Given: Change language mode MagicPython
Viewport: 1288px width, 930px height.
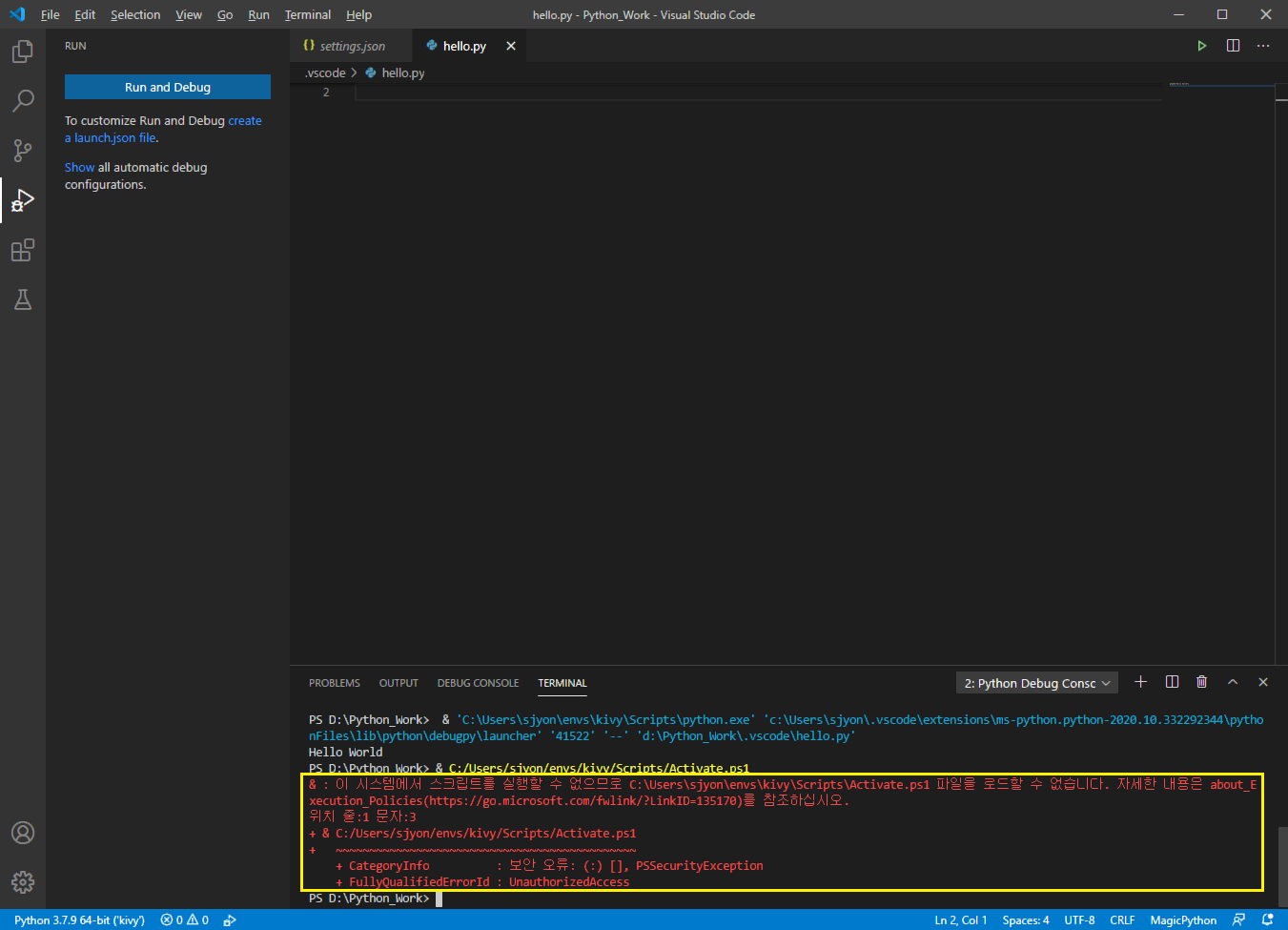Looking at the screenshot, I should point(1183,920).
